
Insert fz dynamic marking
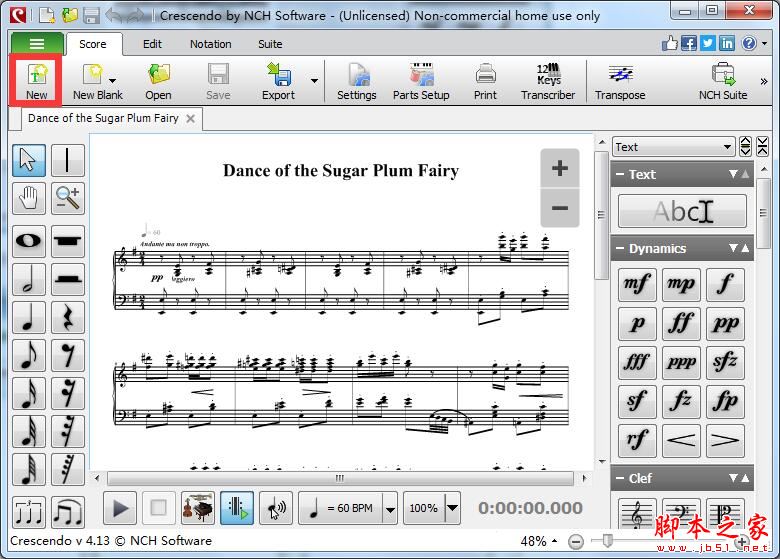681,401
